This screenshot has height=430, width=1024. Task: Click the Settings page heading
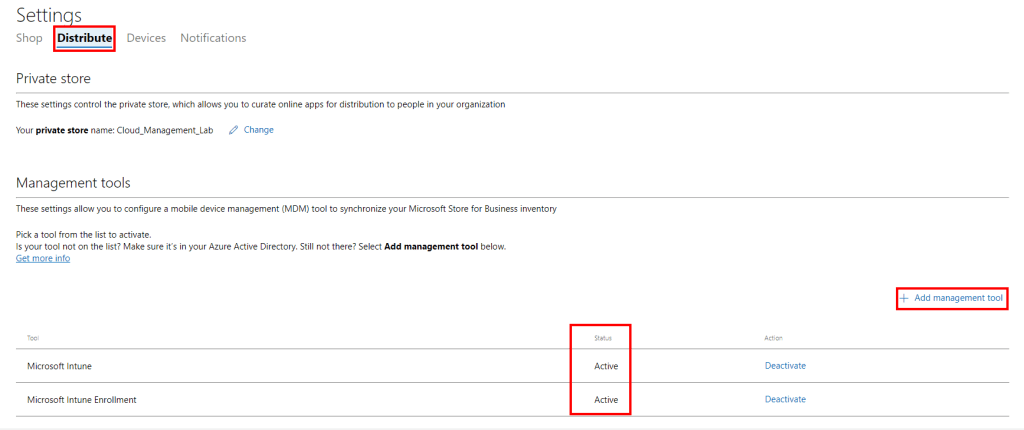click(49, 14)
